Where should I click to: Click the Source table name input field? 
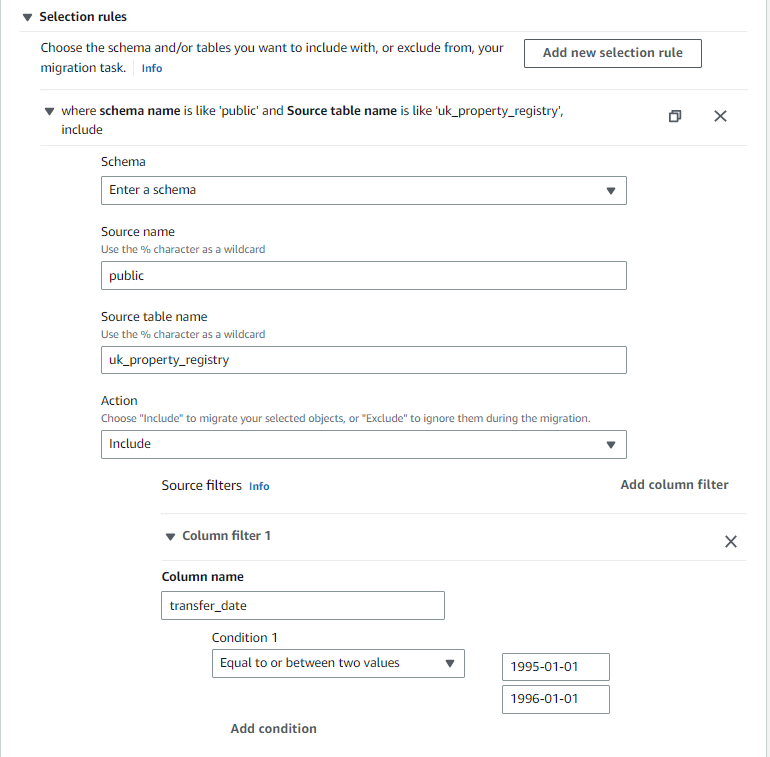363,360
